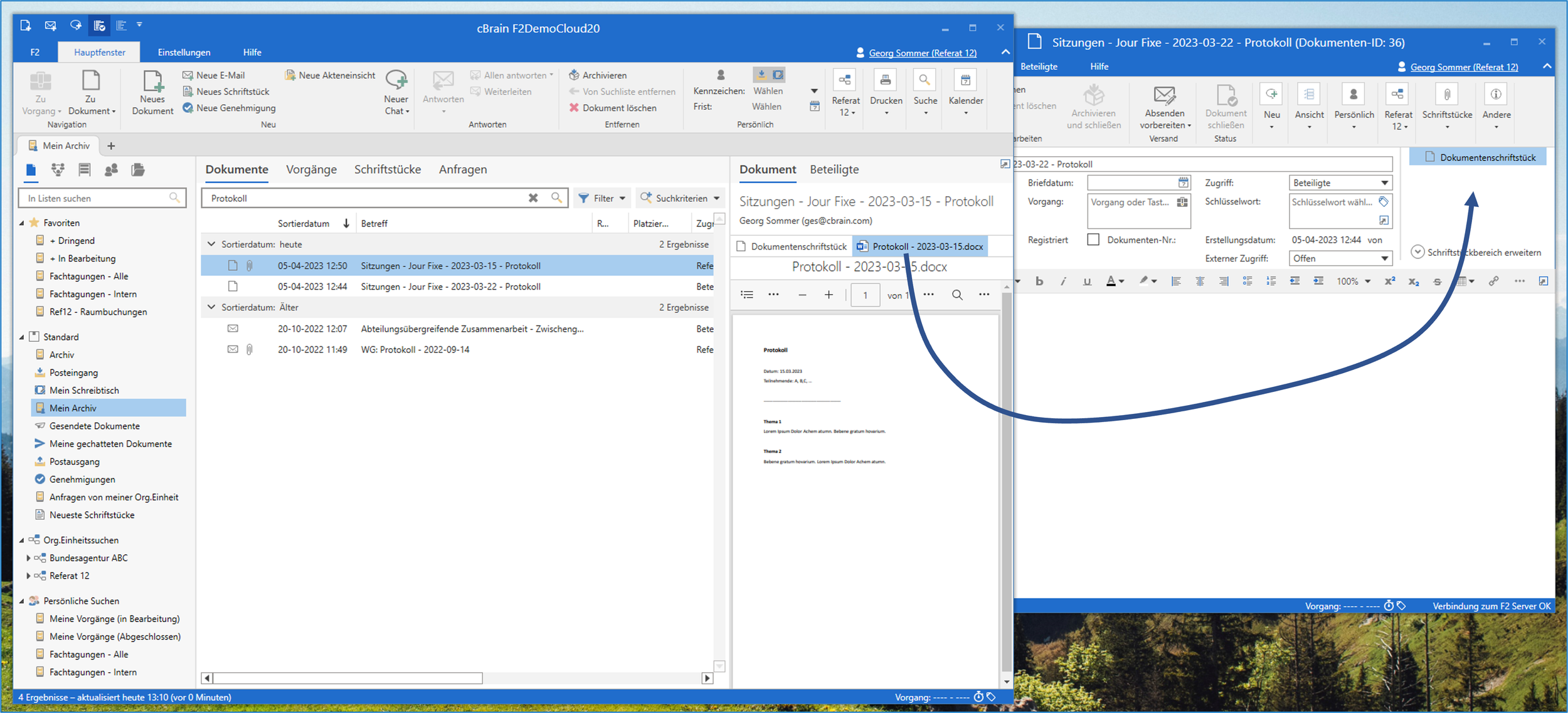Click the Archivieren icon in ribbon

tap(574, 75)
